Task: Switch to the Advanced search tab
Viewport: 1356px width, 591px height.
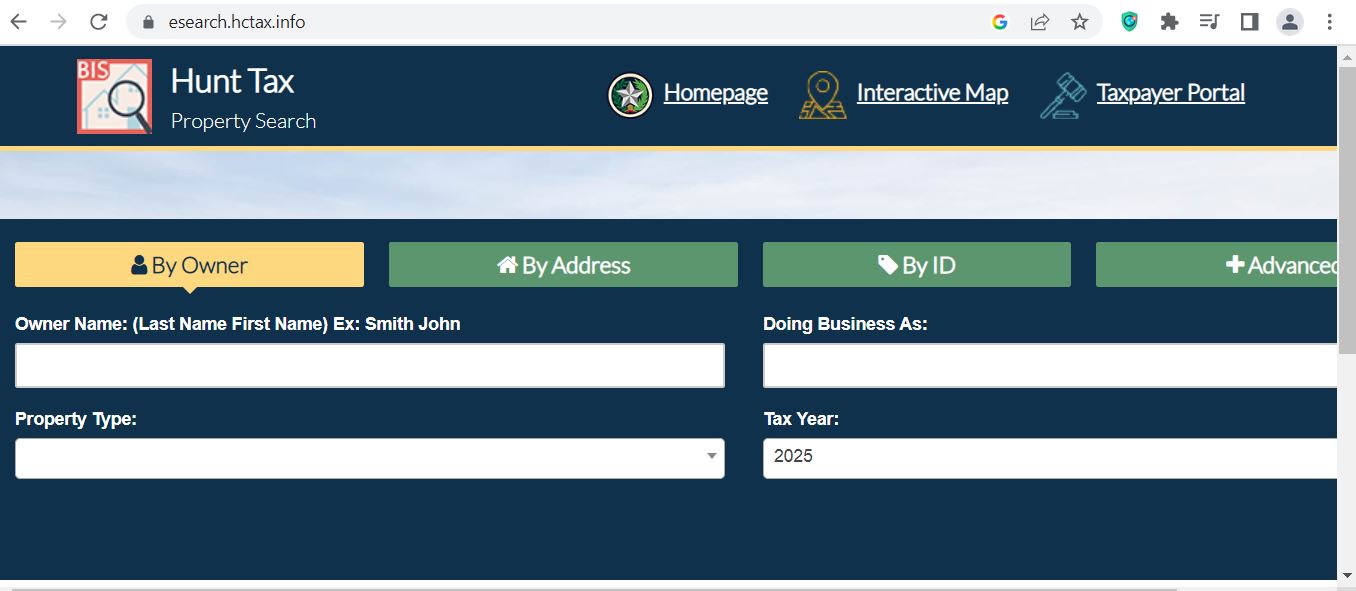Action: [1217, 265]
